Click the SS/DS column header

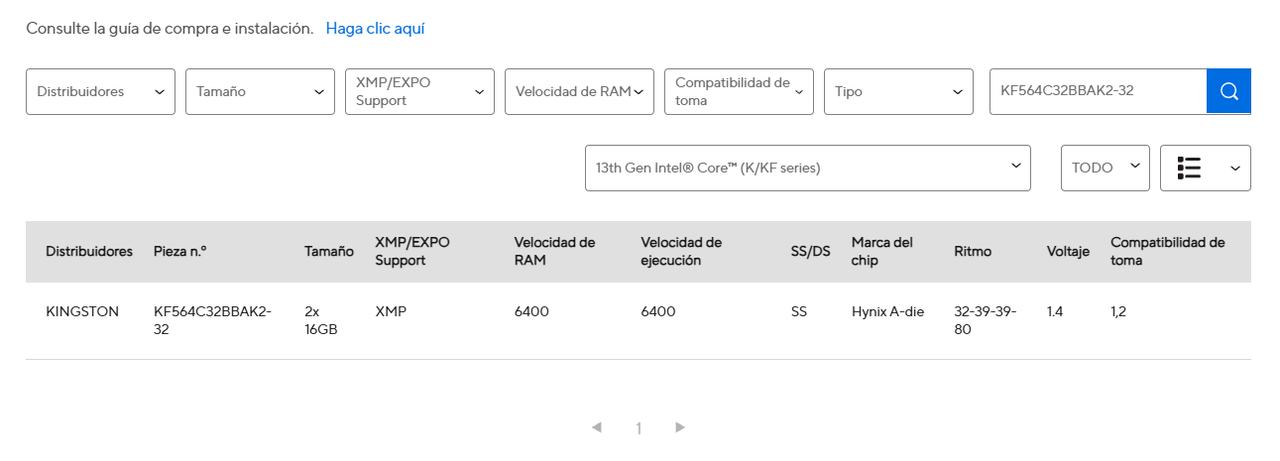pyautogui.click(x=810, y=251)
